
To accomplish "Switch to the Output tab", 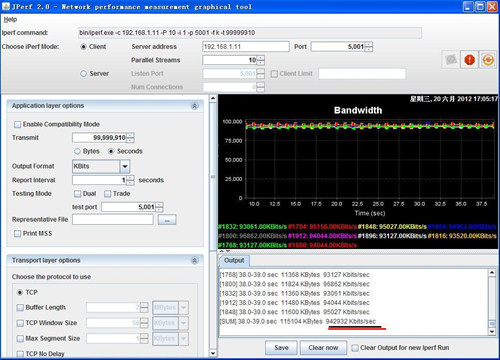I will pyautogui.click(x=234, y=260).
